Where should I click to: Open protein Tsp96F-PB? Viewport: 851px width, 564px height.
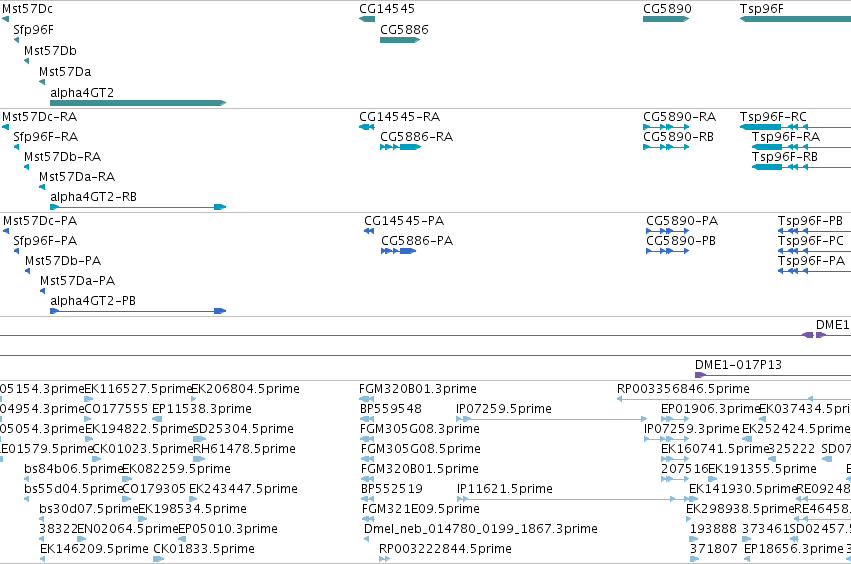point(810,221)
